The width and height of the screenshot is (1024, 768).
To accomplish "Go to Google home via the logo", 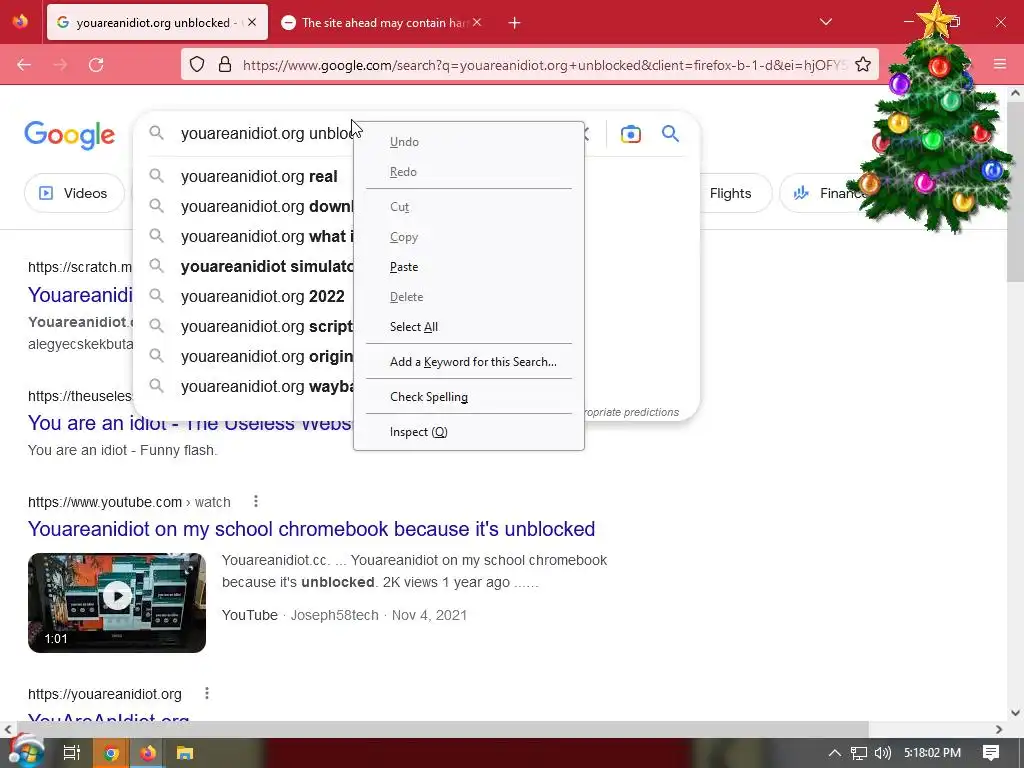I will 69,135.
